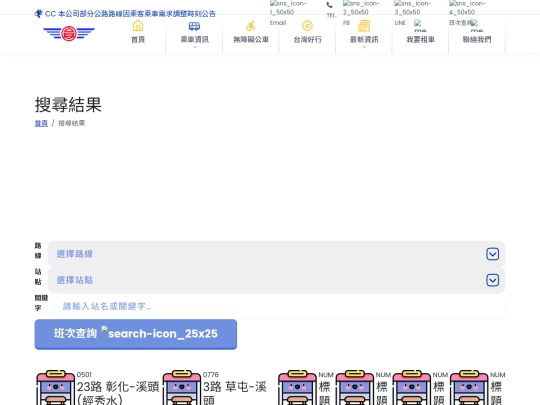Focus the station keyword input field
The height and width of the screenshot is (405, 540).
coord(280,306)
